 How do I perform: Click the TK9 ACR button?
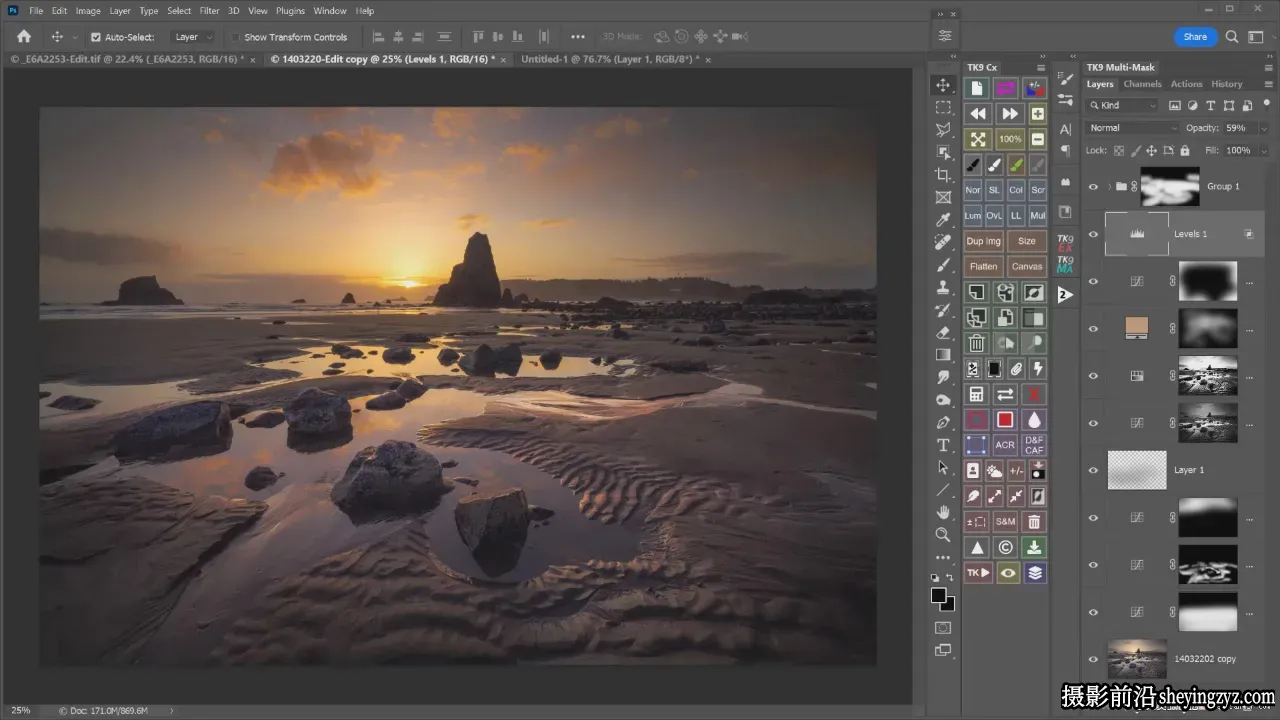[x=1005, y=445]
